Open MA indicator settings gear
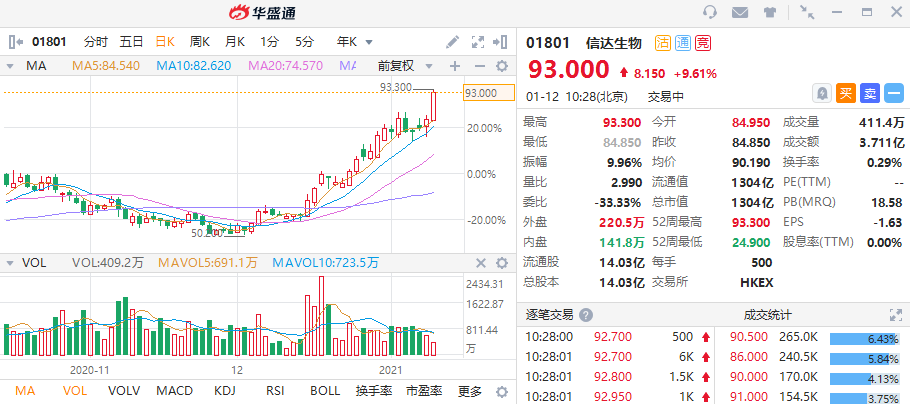The image size is (910, 404). [503, 66]
